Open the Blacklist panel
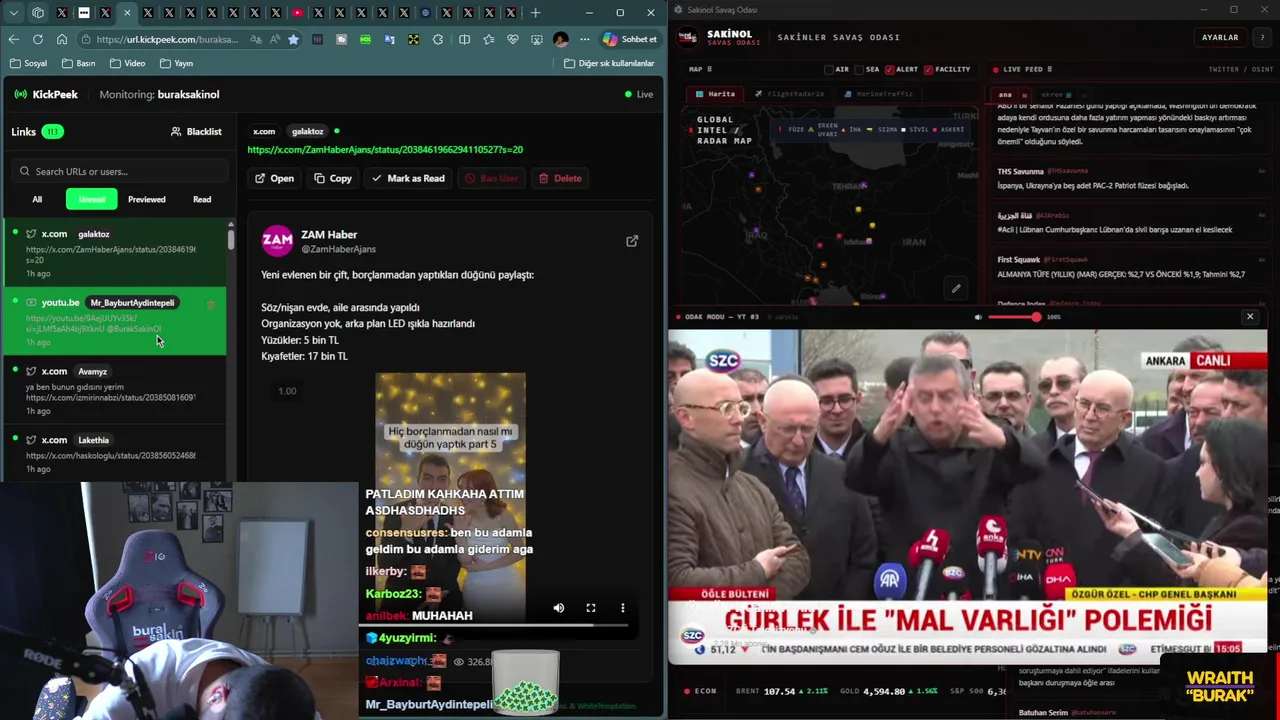This screenshot has width=1280, height=720. 196,131
